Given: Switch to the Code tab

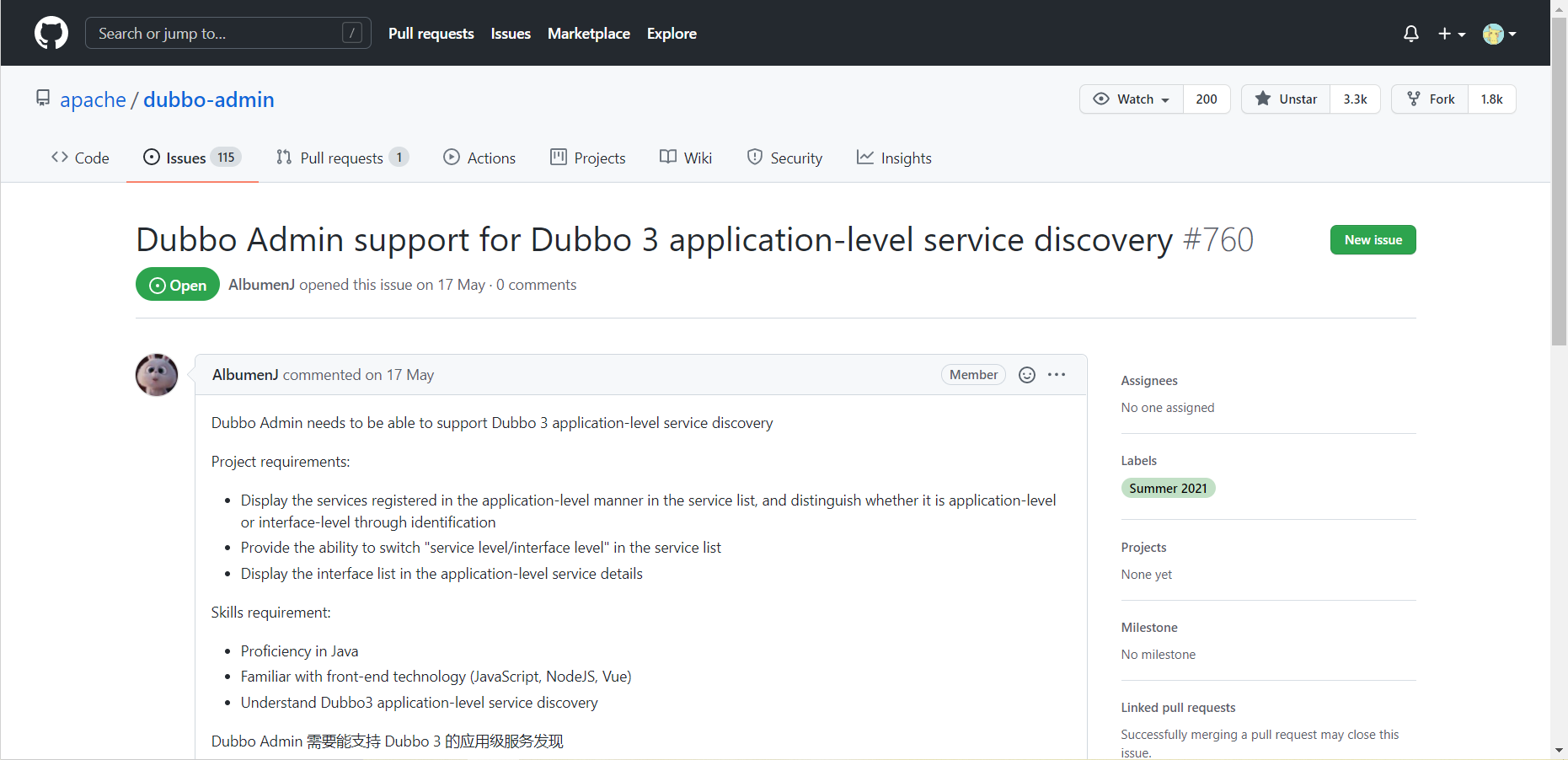Looking at the screenshot, I should 80,158.
